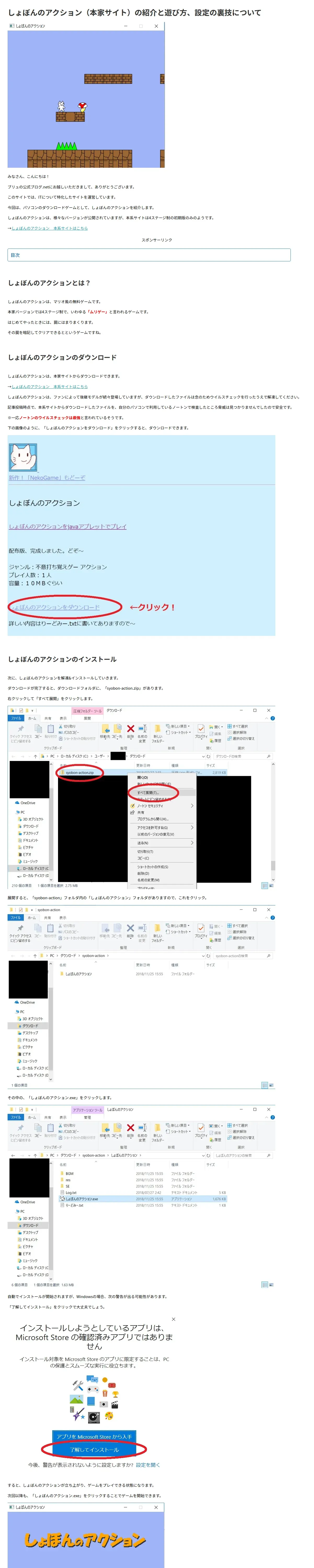Screen dimensions: 314x1568
Task: Open 新しい項目 dropdown in the しょぼんのアクション folder window
Action: pyautogui.click(x=178, y=1126)
